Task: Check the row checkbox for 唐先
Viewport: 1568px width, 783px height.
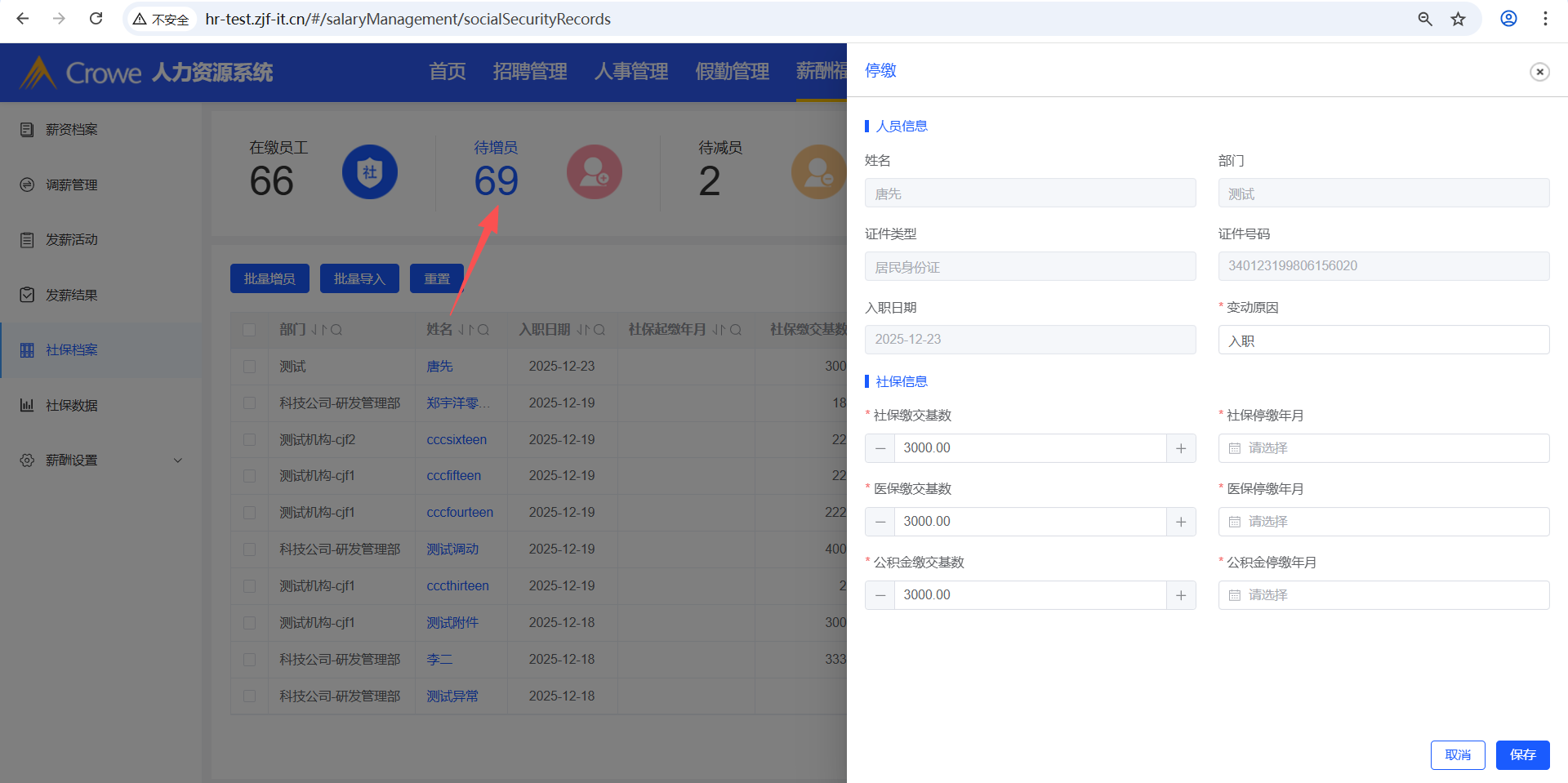Action: tap(249, 367)
